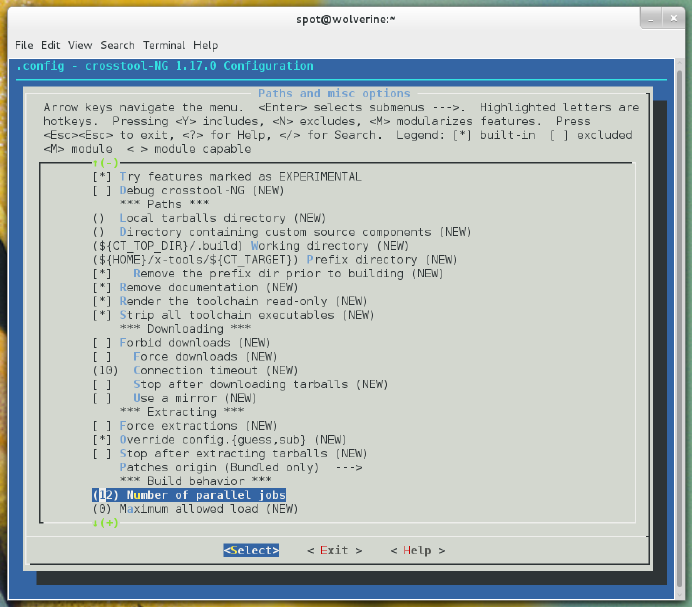The height and width of the screenshot is (607, 692).
Task: Minimize the terminal window
Action: [x=651, y=19]
